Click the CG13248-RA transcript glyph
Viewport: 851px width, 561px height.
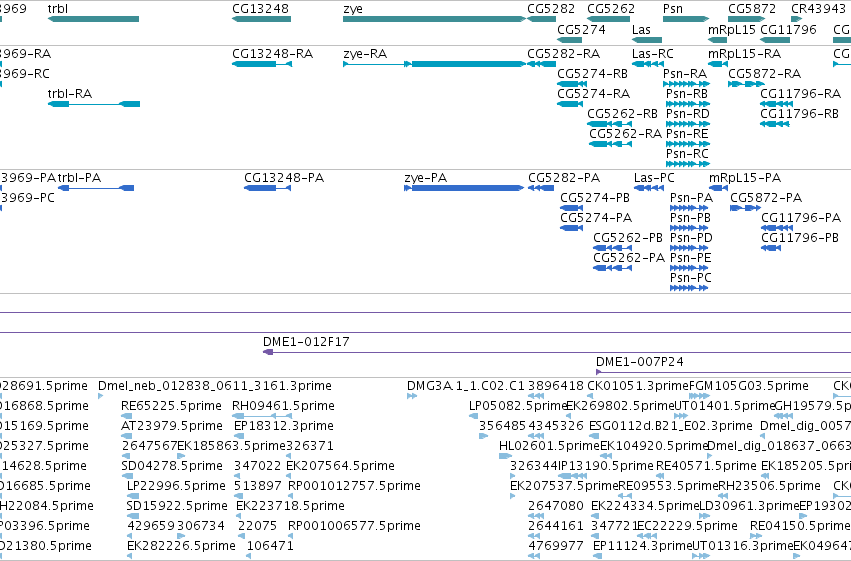262,64
